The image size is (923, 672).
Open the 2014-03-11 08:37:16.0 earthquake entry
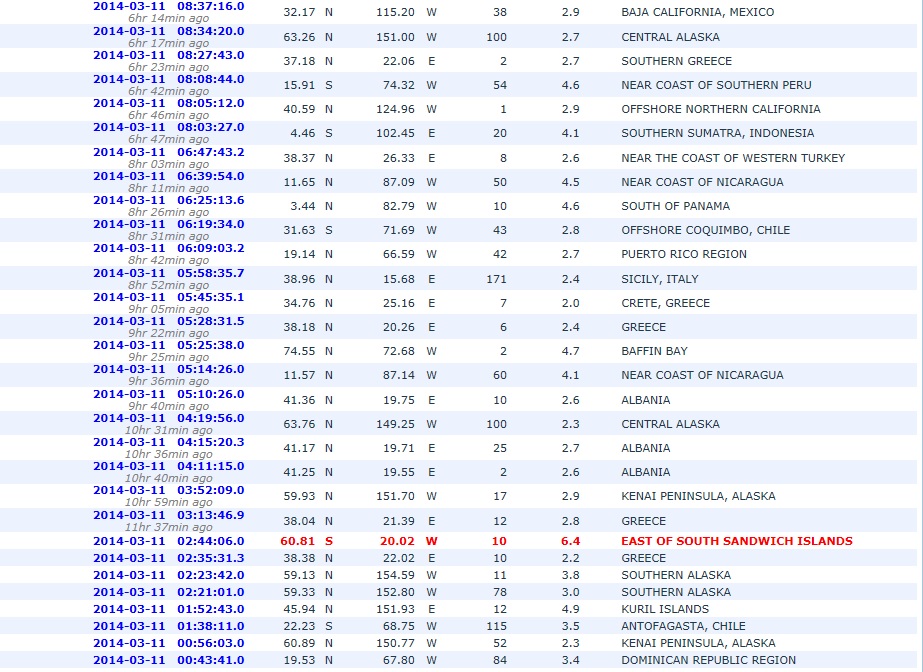click(168, 6)
